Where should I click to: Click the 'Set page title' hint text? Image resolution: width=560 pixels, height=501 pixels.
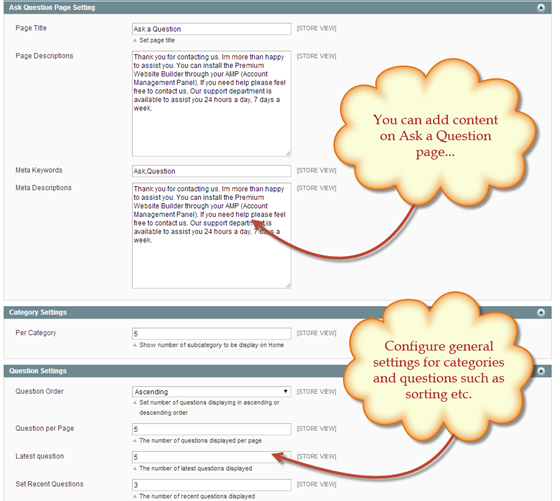pos(157,40)
